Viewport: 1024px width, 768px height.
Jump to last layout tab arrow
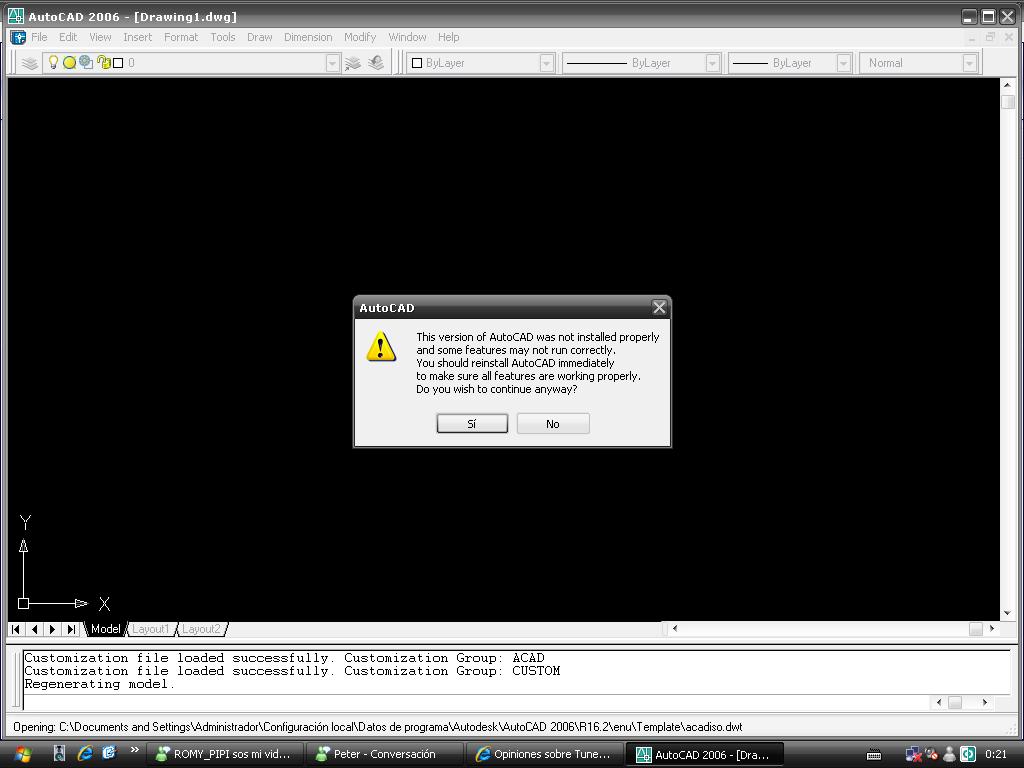click(x=71, y=629)
